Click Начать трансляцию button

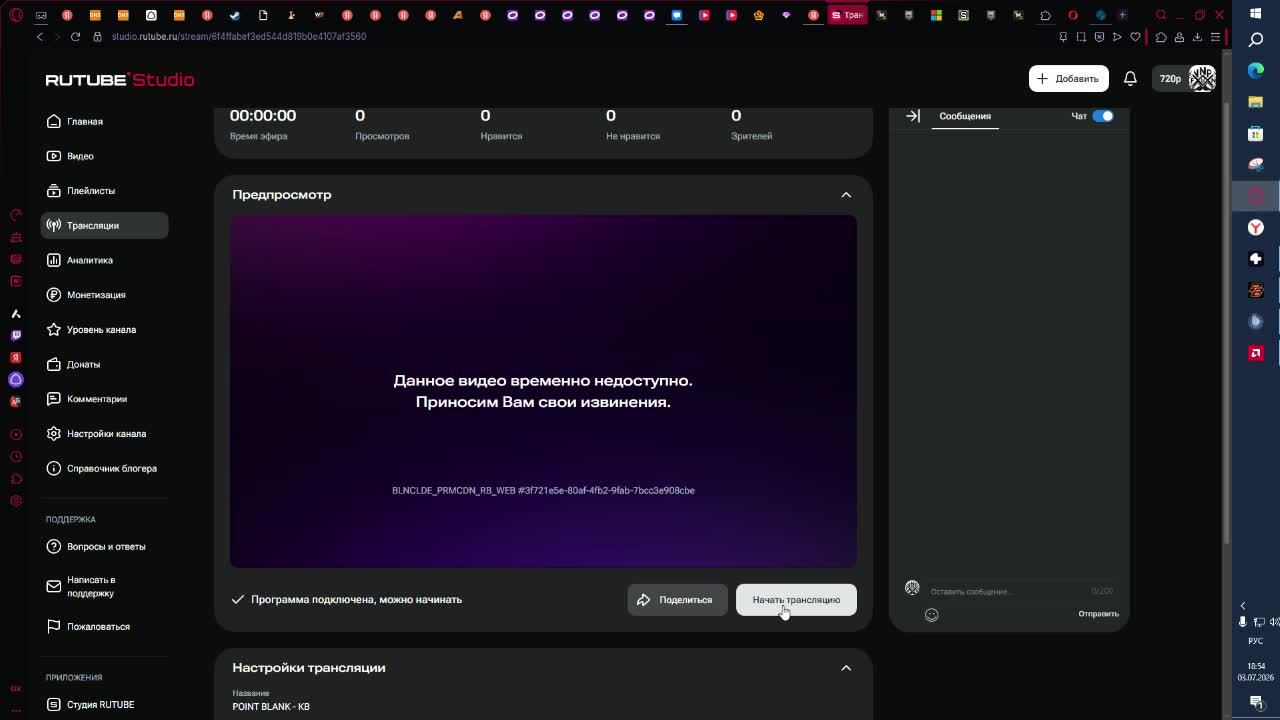(796, 600)
